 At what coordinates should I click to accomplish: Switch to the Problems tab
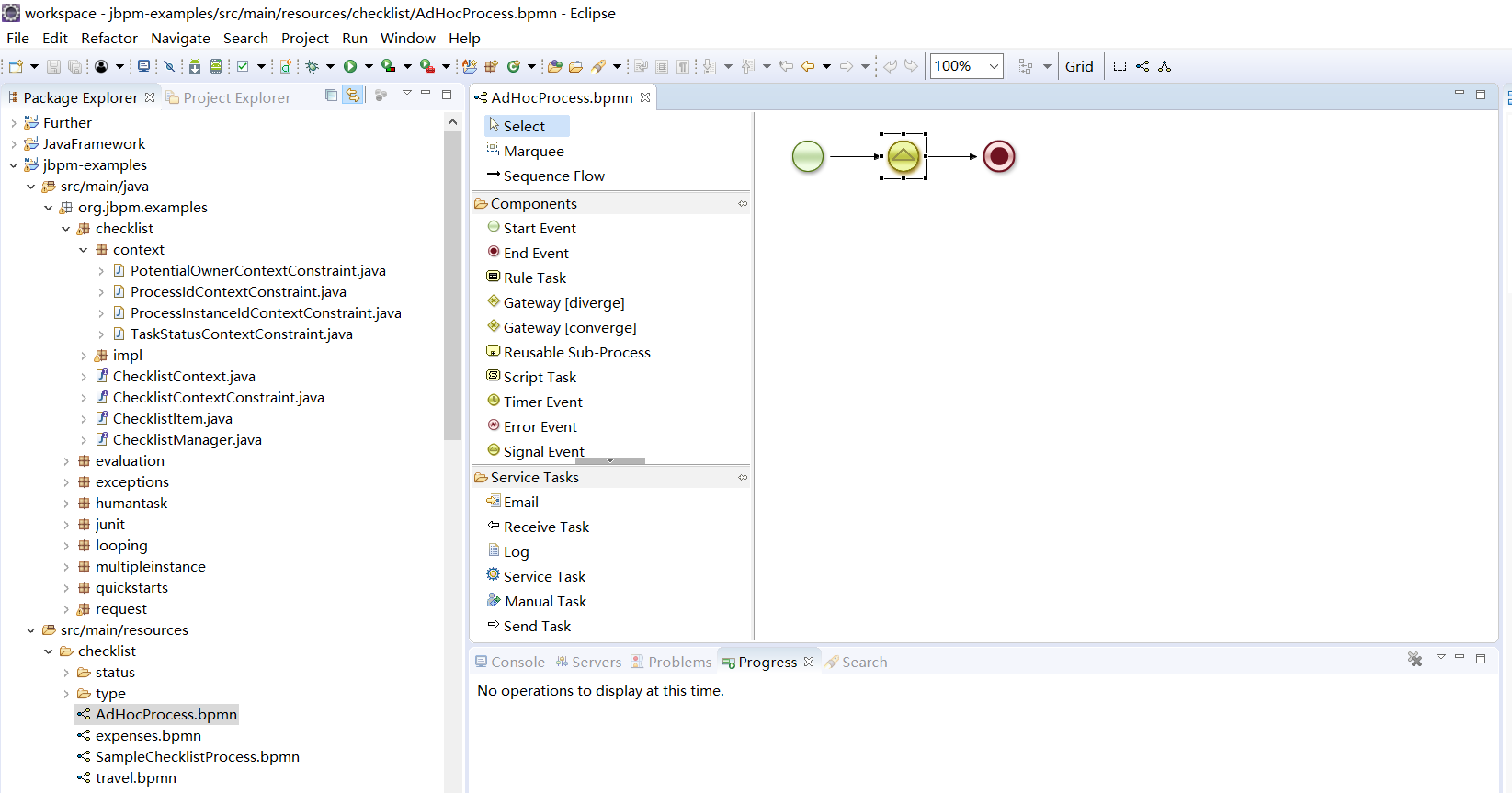pos(671,662)
